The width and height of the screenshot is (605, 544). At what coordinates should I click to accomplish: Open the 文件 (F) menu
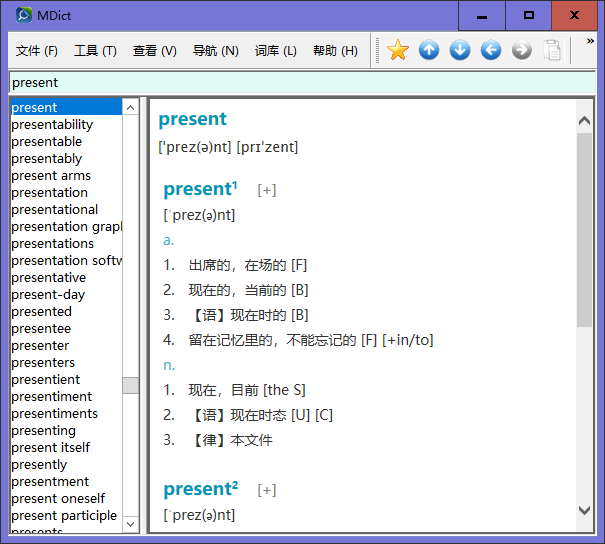[37, 51]
